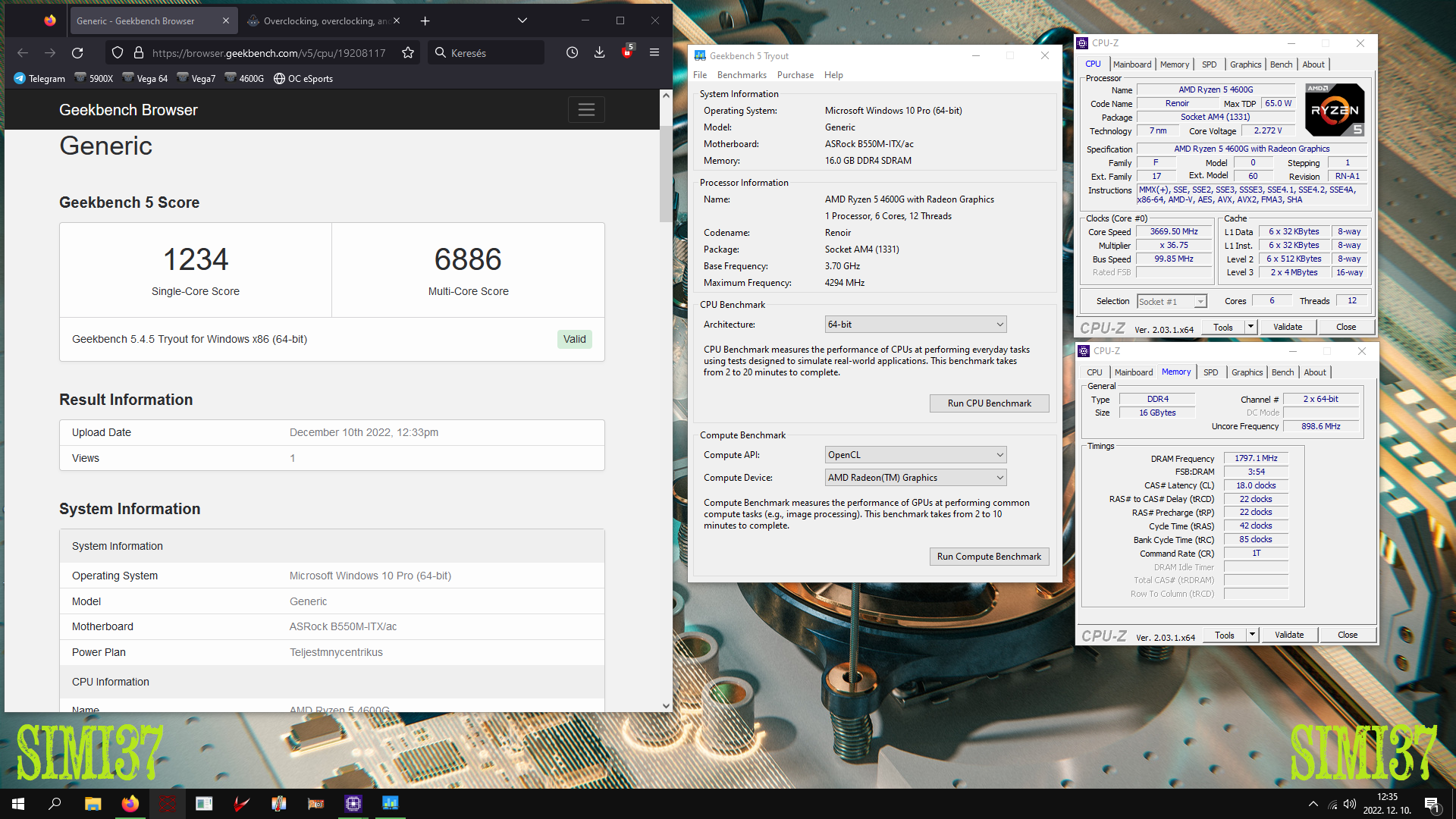This screenshot has width=1456, height=819.
Task: Click Tools button in upper CPU-Z
Action: 1222,327
